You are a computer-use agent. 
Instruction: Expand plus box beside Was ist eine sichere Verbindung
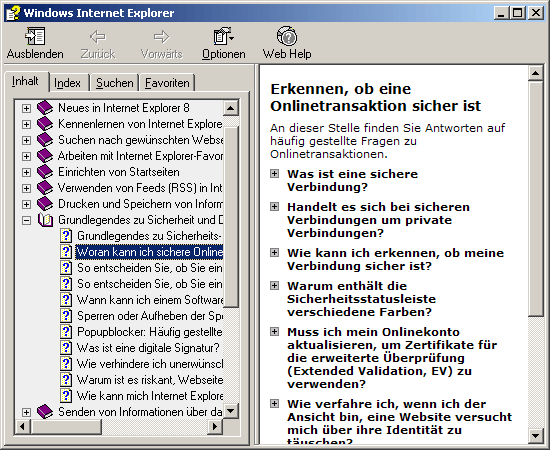click(274, 174)
